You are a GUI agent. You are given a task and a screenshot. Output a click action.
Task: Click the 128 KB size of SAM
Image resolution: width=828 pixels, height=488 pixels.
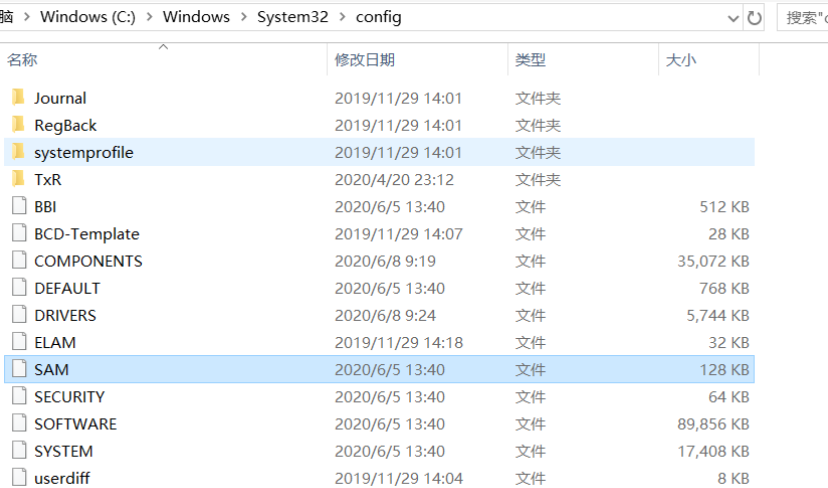coord(724,370)
